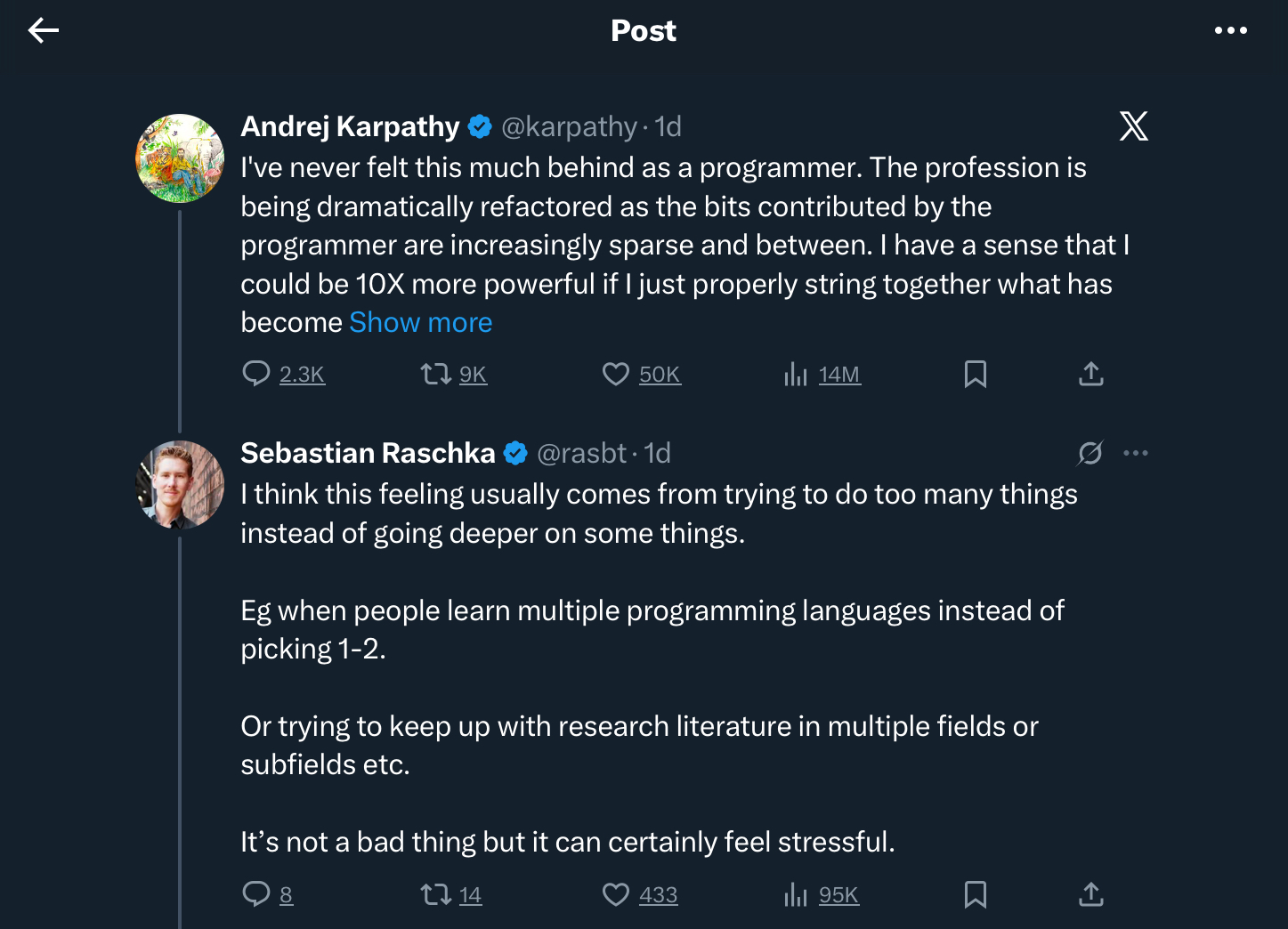Share Andrej Karpathy's post

1090,374
